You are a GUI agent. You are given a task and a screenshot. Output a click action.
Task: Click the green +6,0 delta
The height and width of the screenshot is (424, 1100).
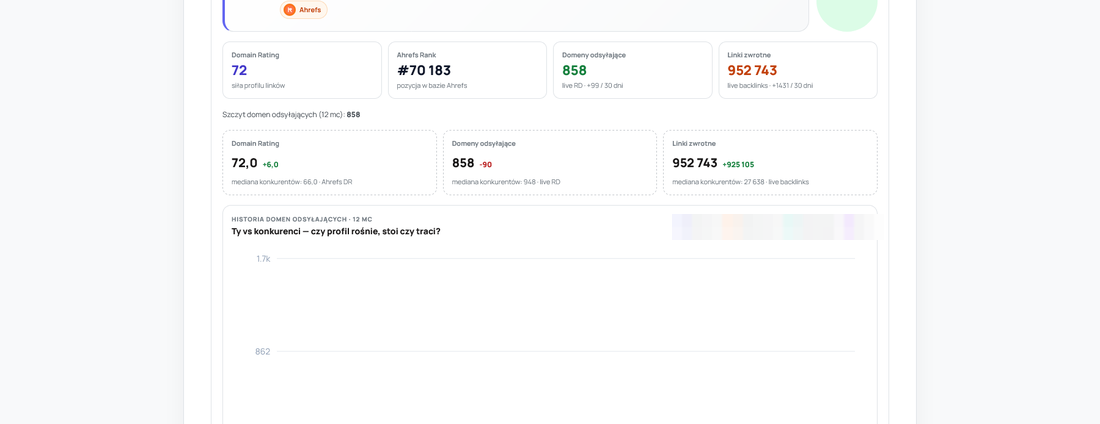(271, 164)
